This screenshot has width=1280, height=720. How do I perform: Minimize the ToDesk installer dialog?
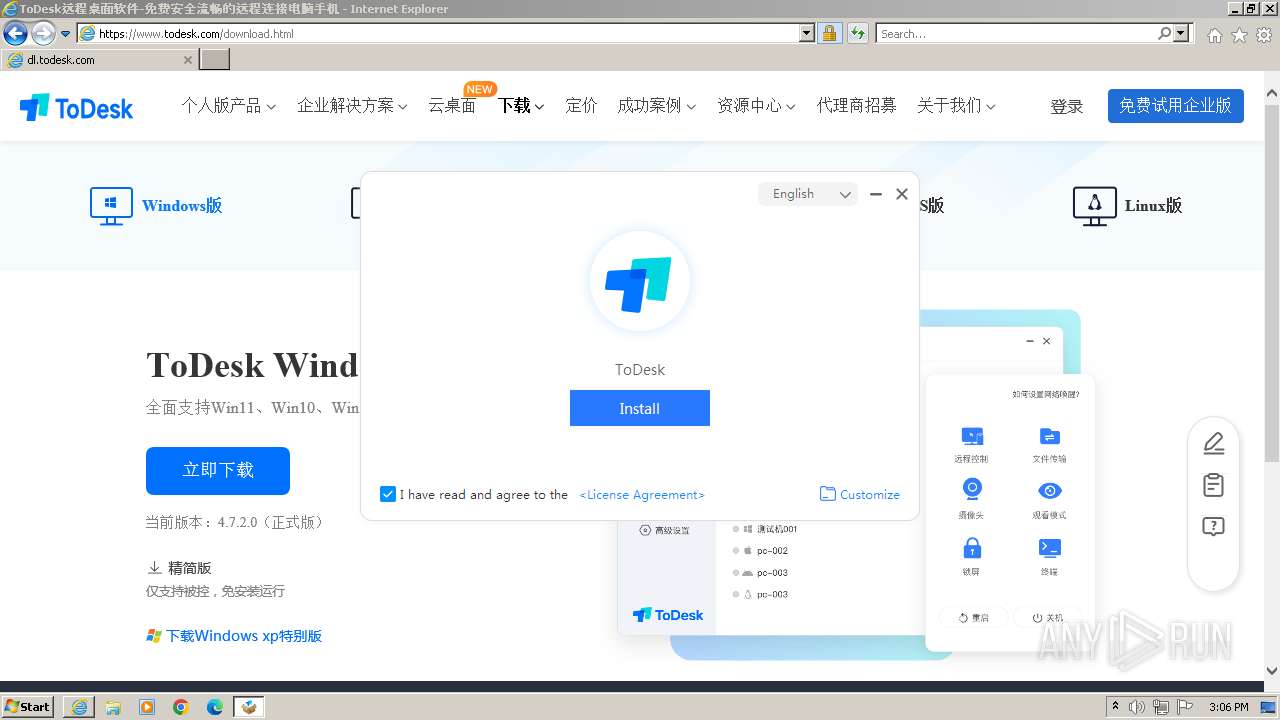tap(876, 194)
